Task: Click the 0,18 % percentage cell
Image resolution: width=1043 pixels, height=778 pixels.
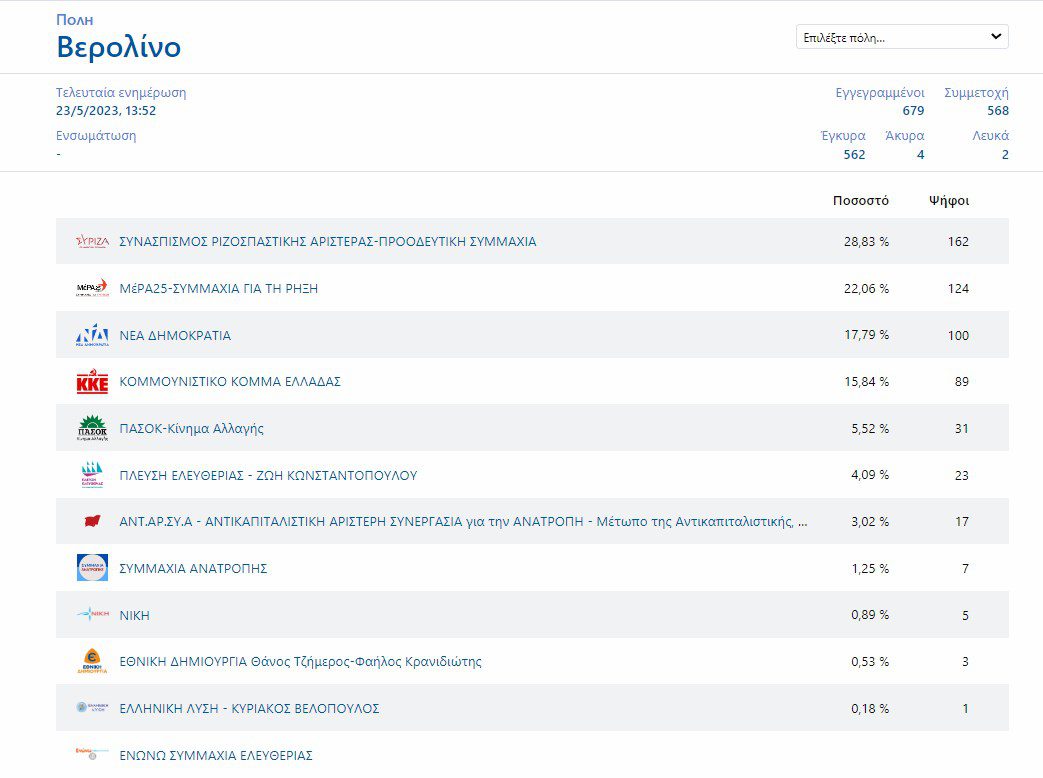Action: pos(870,709)
